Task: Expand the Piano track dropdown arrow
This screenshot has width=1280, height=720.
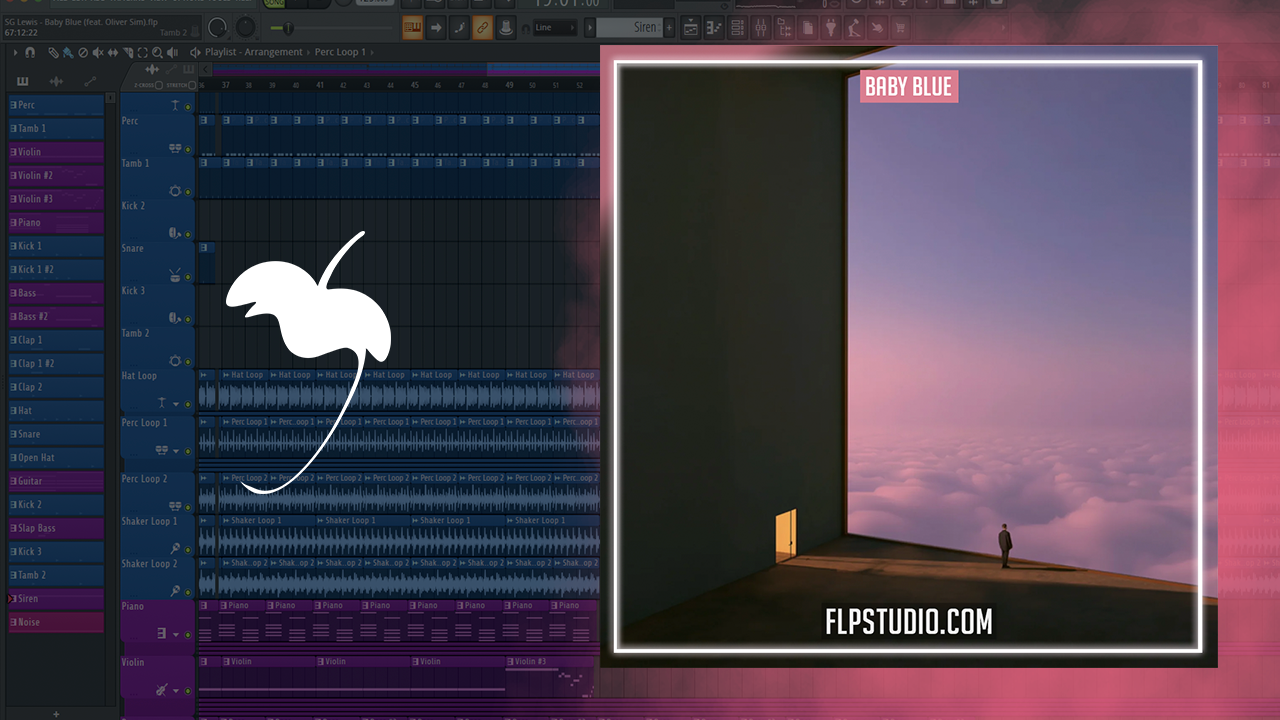Action: click(176, 635)
